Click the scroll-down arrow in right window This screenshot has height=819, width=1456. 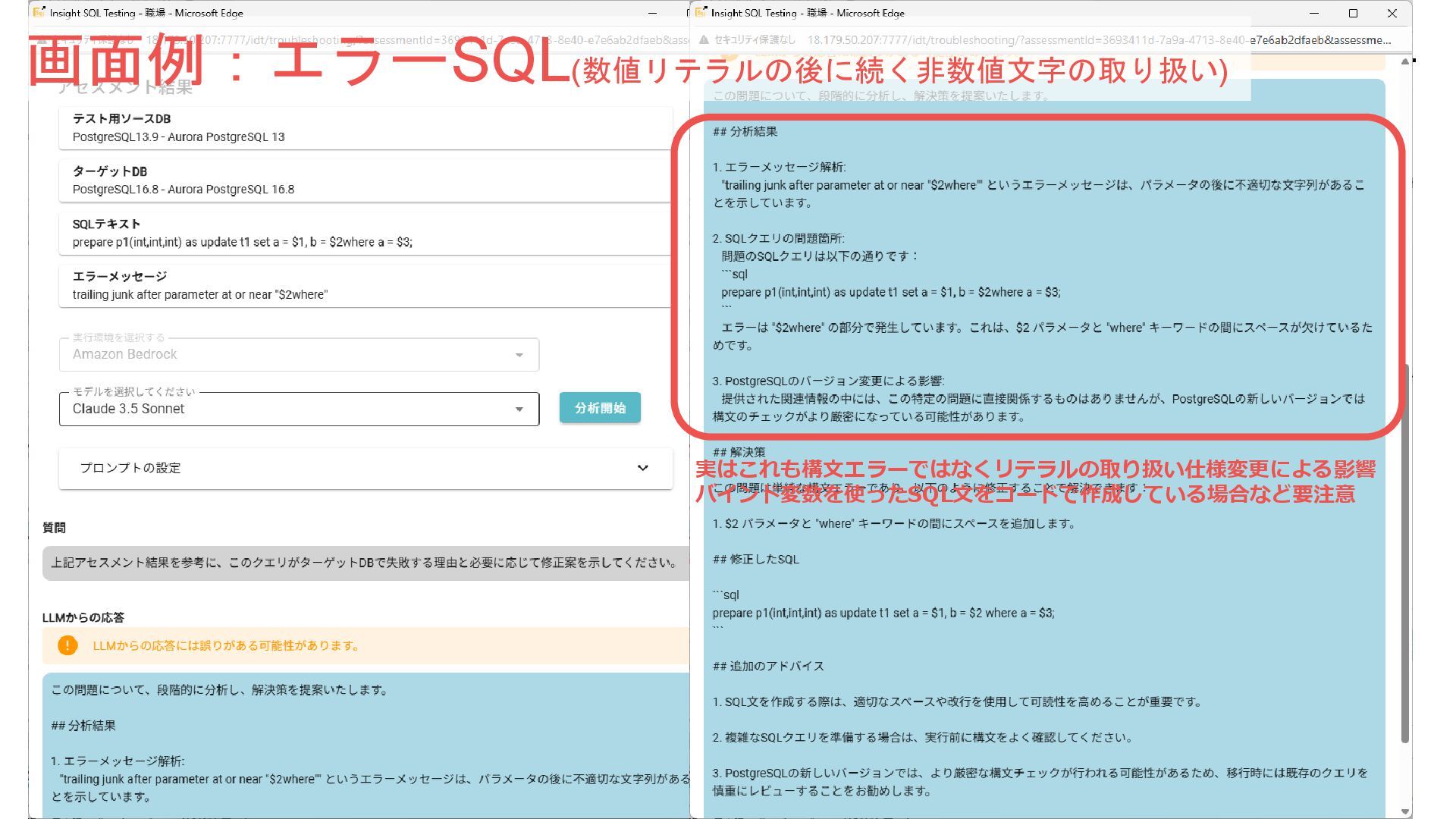pyautogui.click(x=1404, y=811)
